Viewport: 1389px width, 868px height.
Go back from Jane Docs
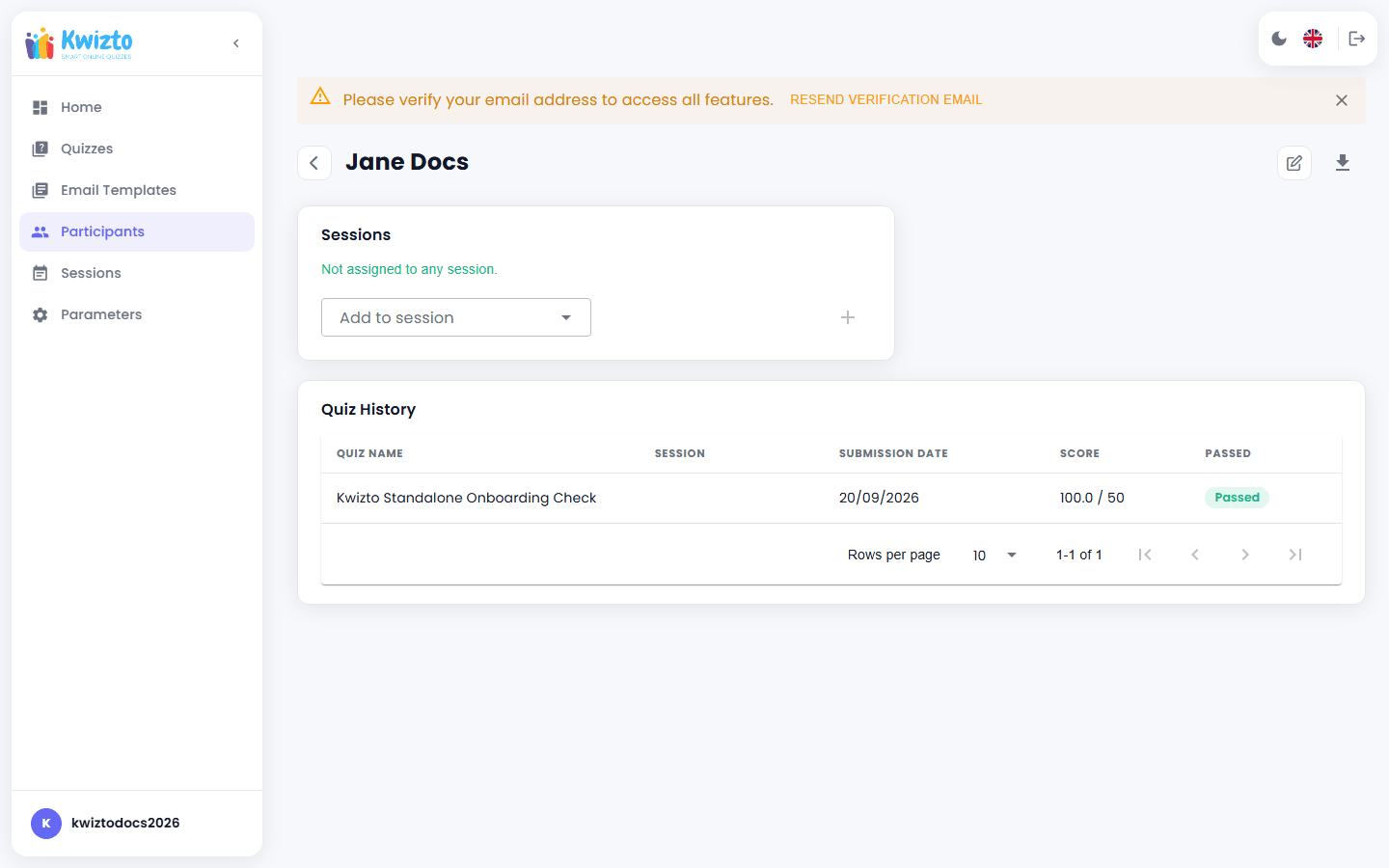click(314, 163)
